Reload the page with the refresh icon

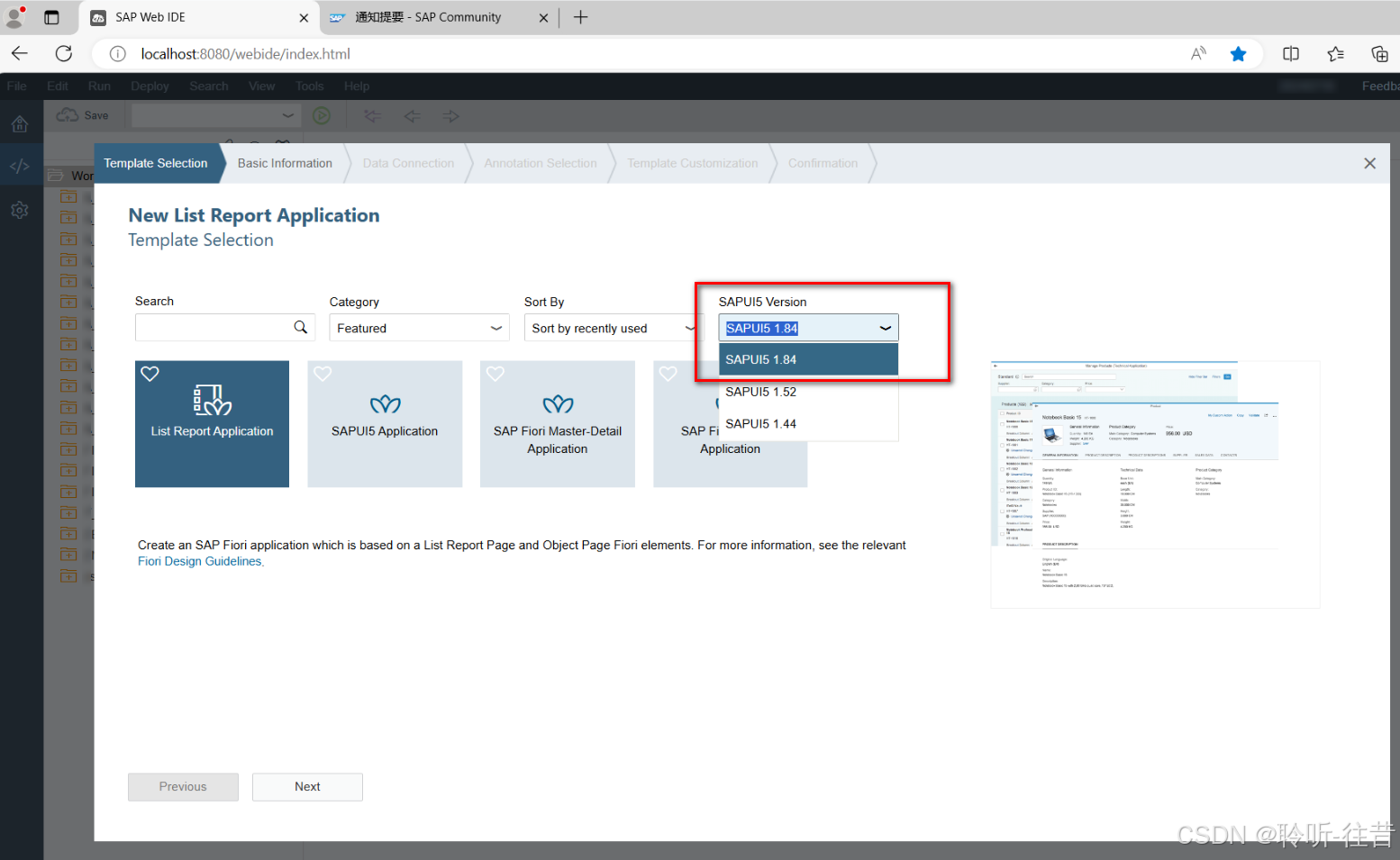(x=64, y=54)
